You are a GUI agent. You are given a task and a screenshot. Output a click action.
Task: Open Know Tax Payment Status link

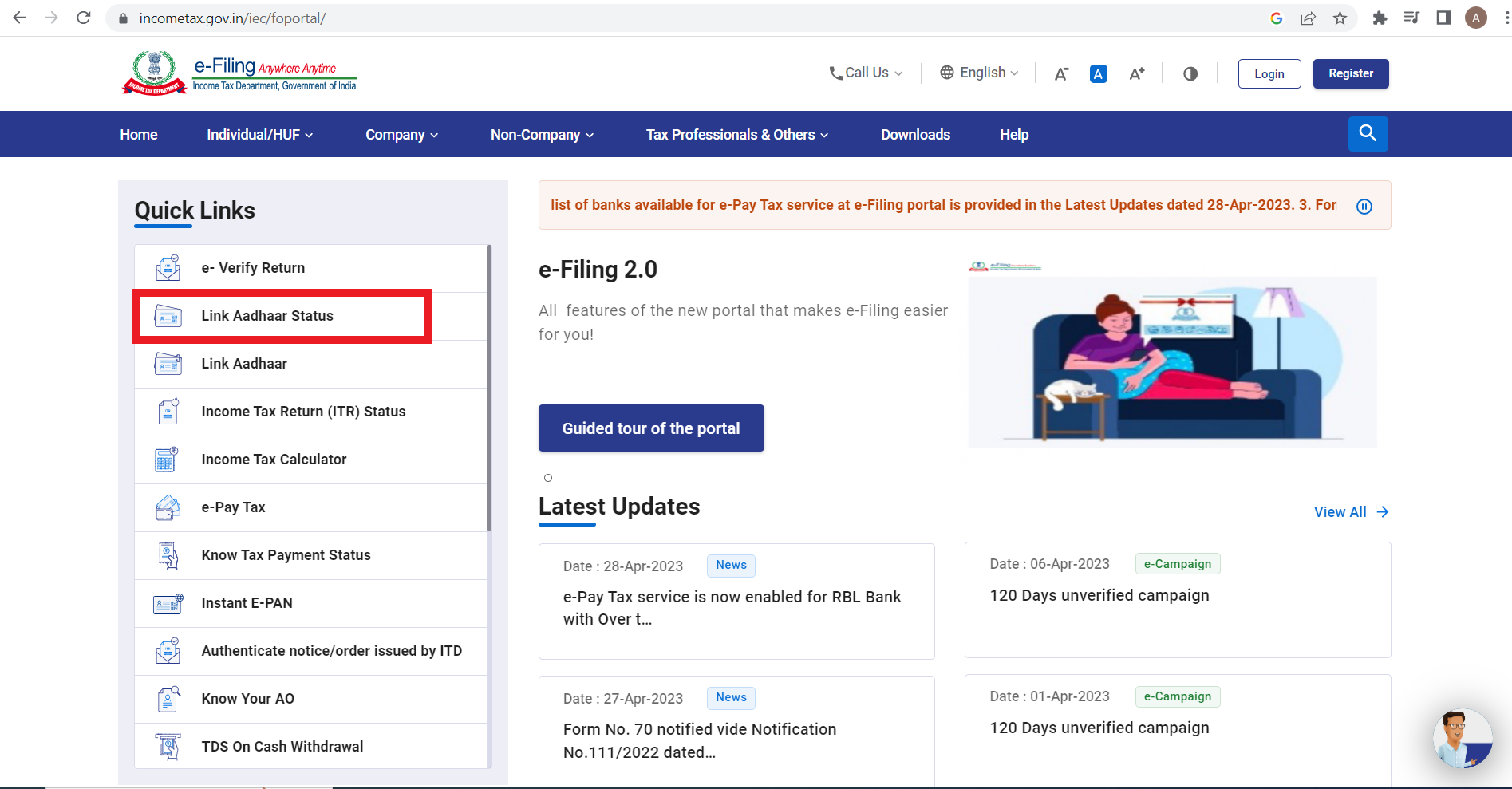click(310, 555)
